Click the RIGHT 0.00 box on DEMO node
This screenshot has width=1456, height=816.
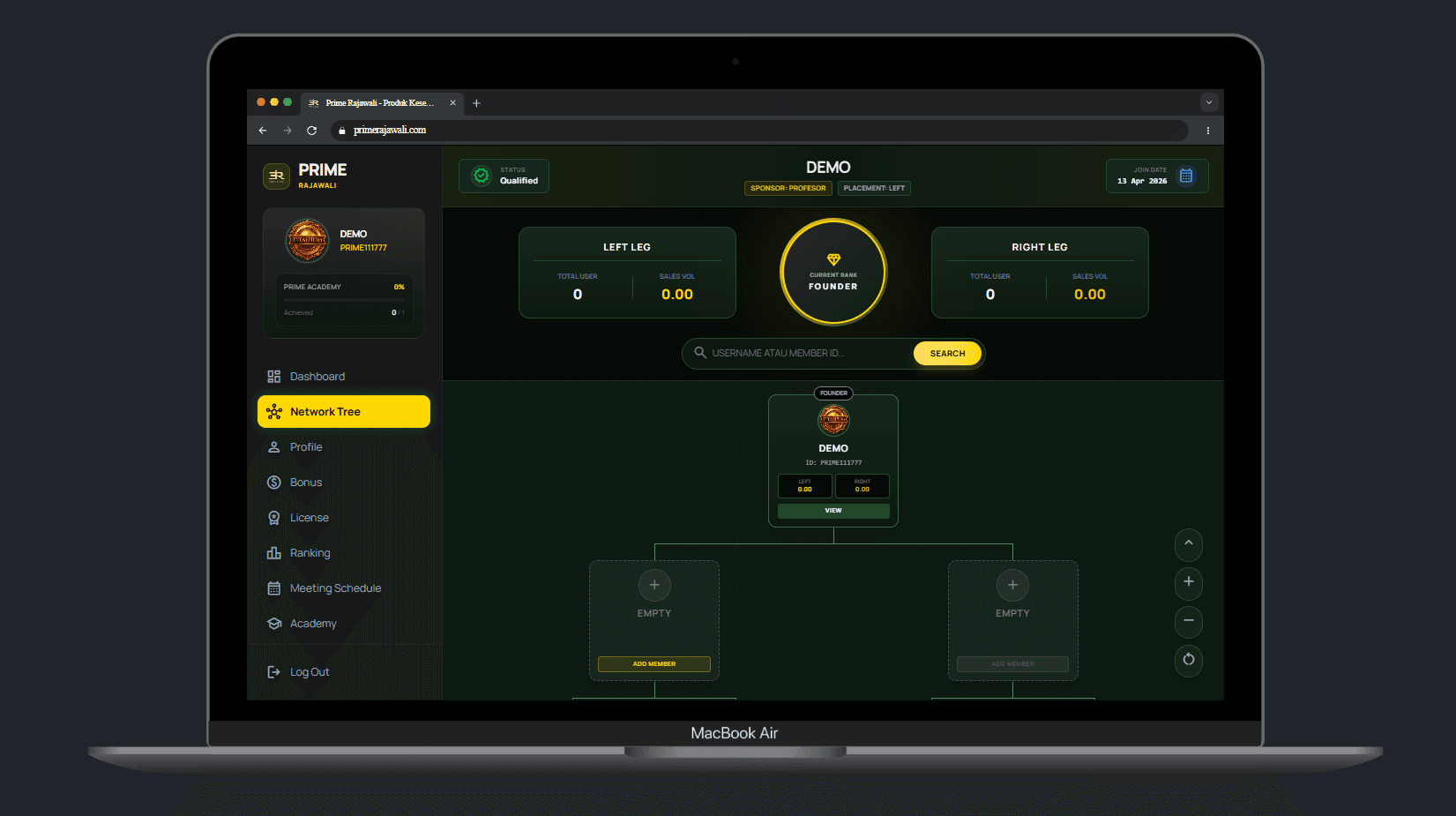(862, 486)
